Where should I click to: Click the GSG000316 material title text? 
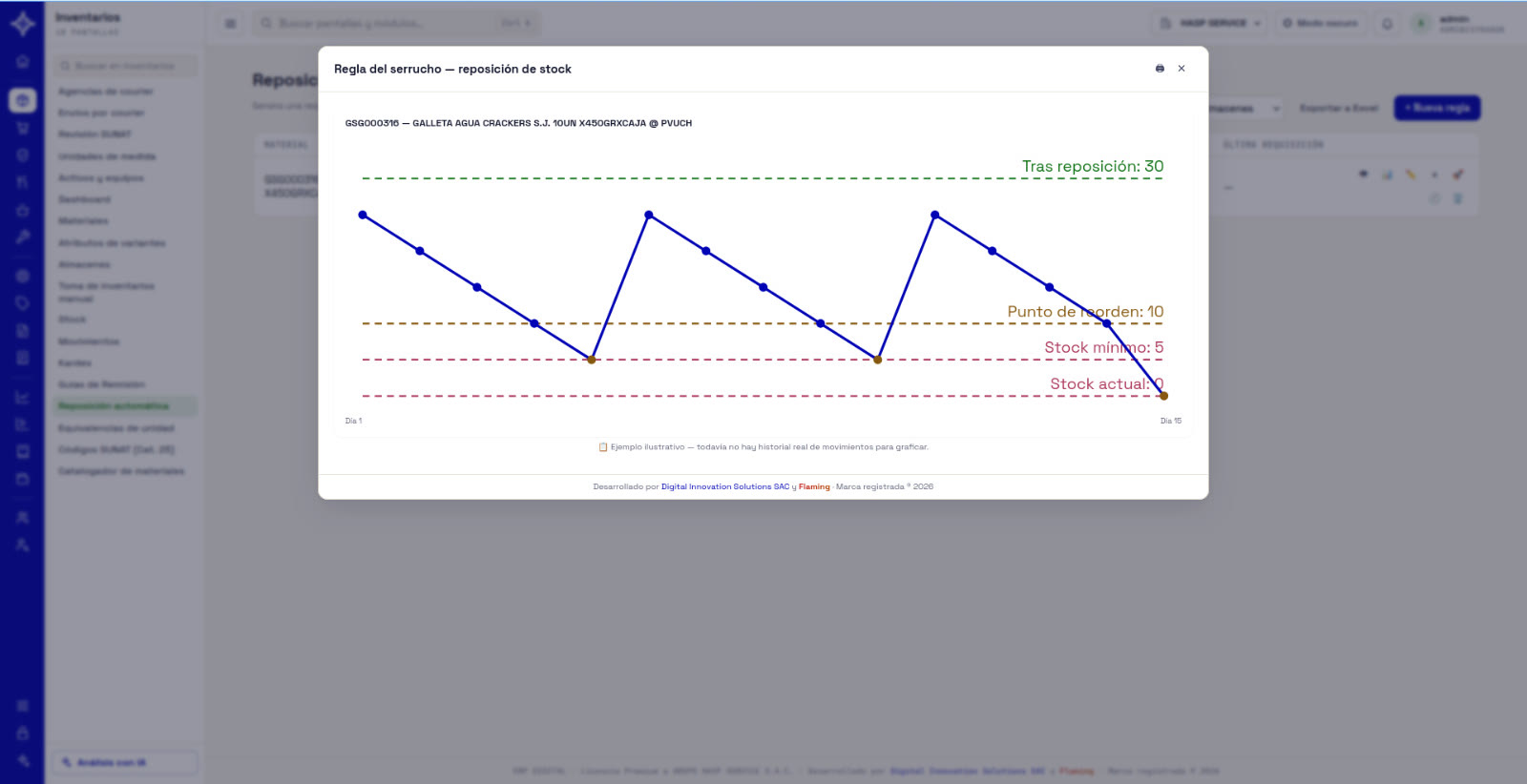coord(518,123)
